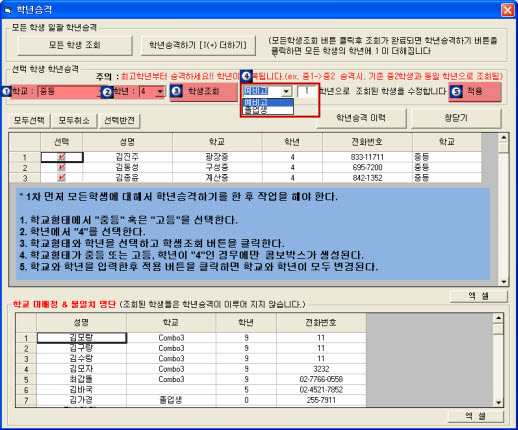Toggle the selection checkbox for 김진주
The image size is (518, 430).
62,157
